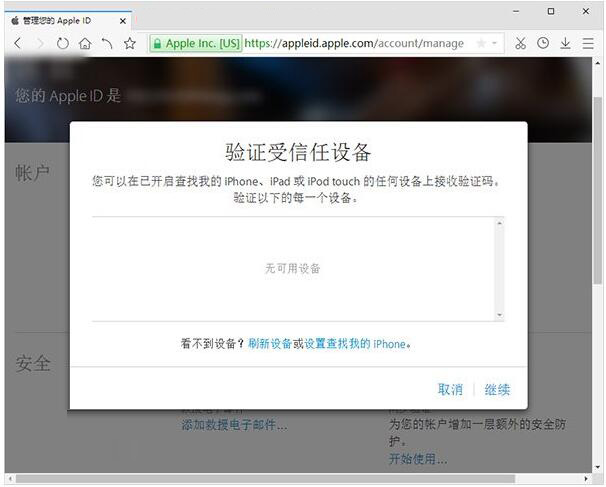
Task: Open browsing history clock icon
Action: [x=543, y=43]
